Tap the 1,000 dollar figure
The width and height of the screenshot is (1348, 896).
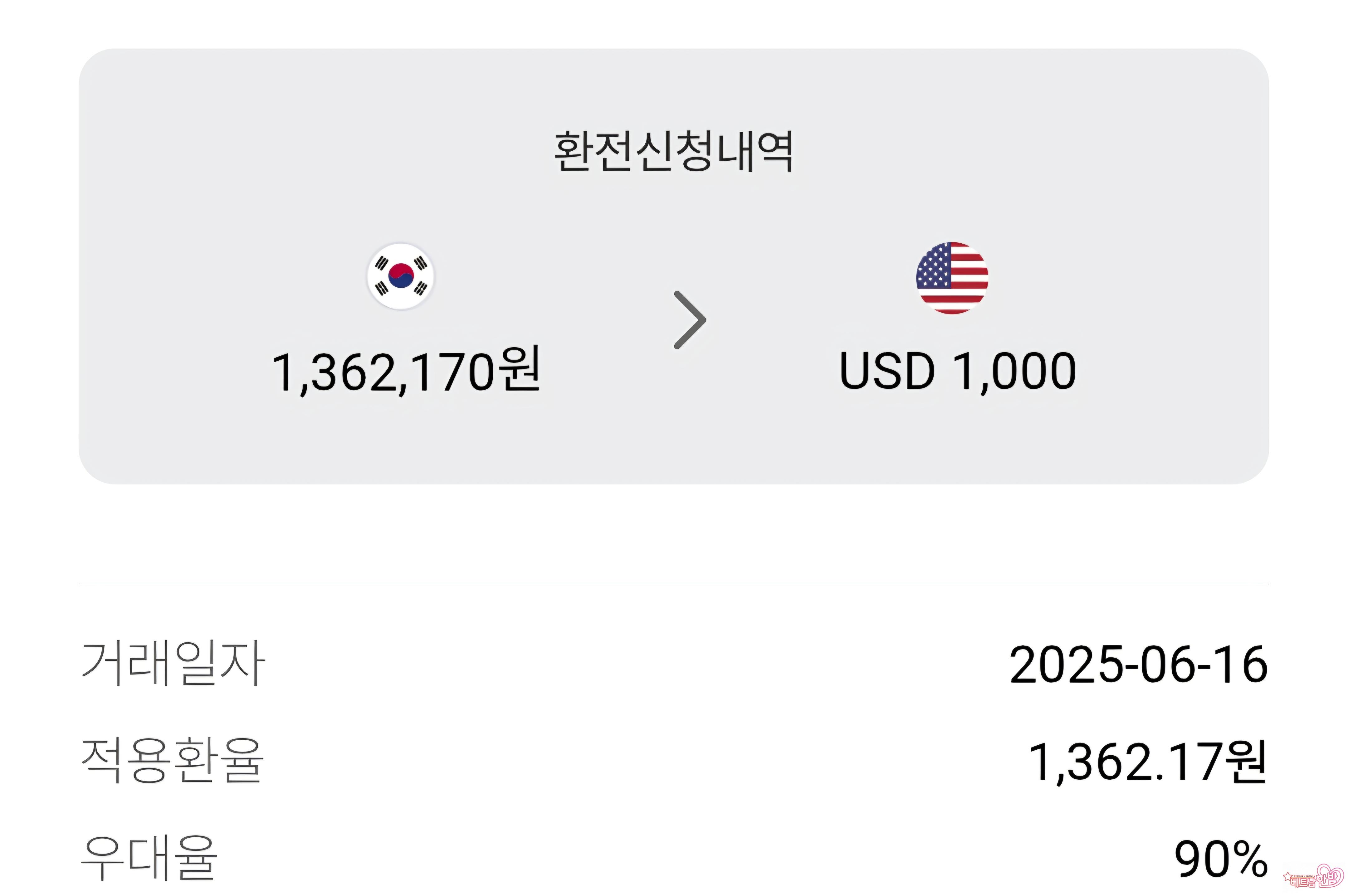[x=1015, y=372]
